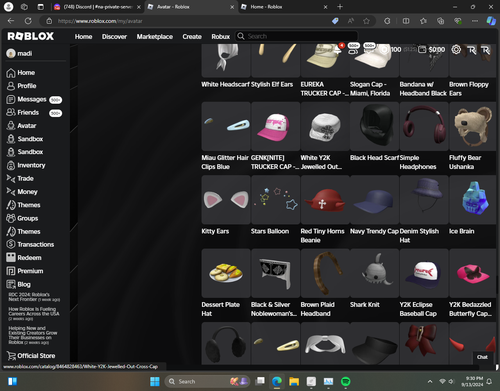Screen dimensions: 500x391
Task: Open Transactions in the sidebar
Action: pos(30,245)
